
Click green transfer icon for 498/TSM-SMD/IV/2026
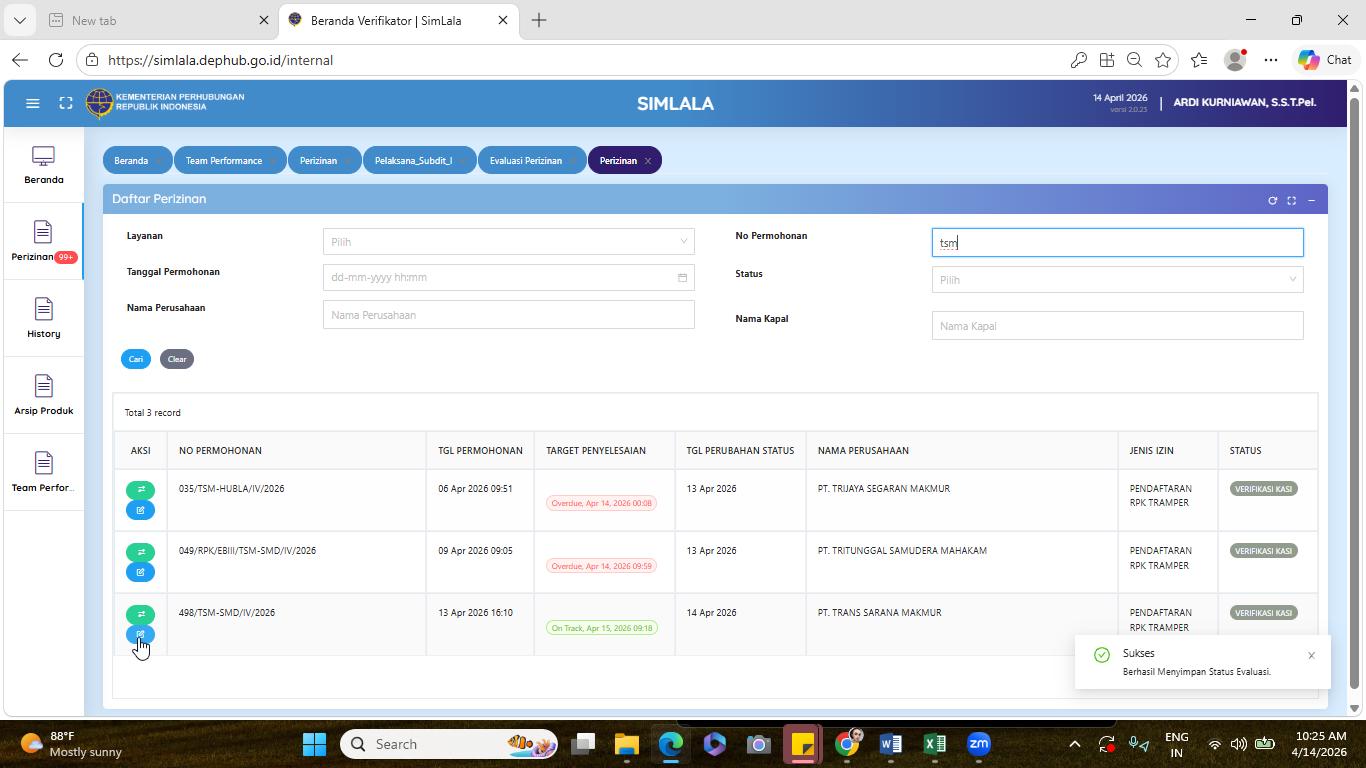click(x=140, y=614)
